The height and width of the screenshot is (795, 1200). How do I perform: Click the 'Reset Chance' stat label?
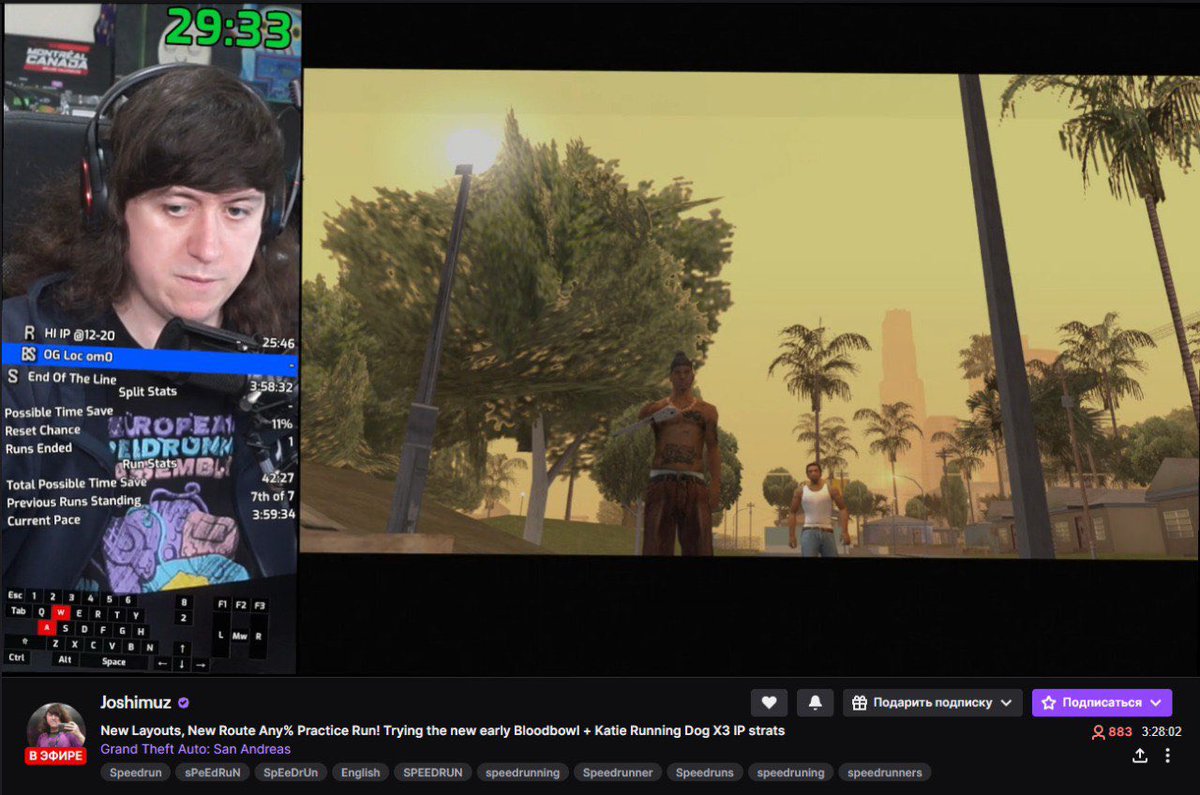coord(43,430)
